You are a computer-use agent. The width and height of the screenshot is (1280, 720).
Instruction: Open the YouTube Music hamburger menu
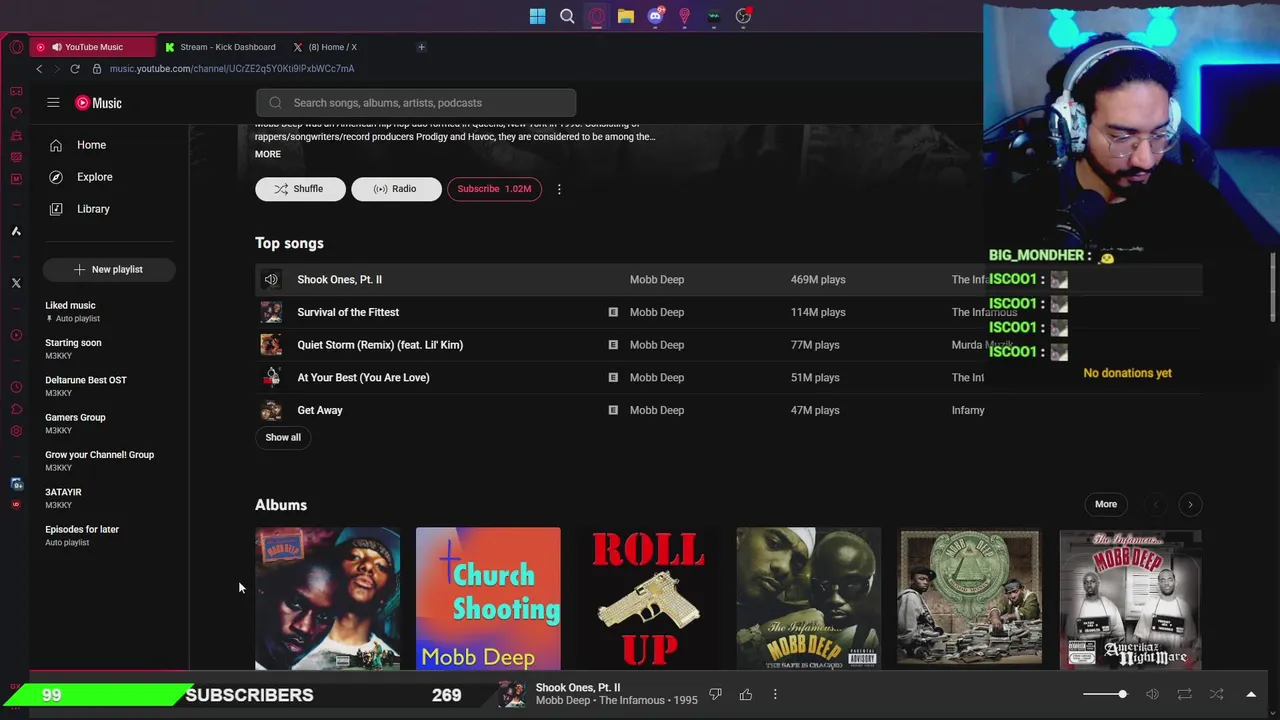[53, 103]
